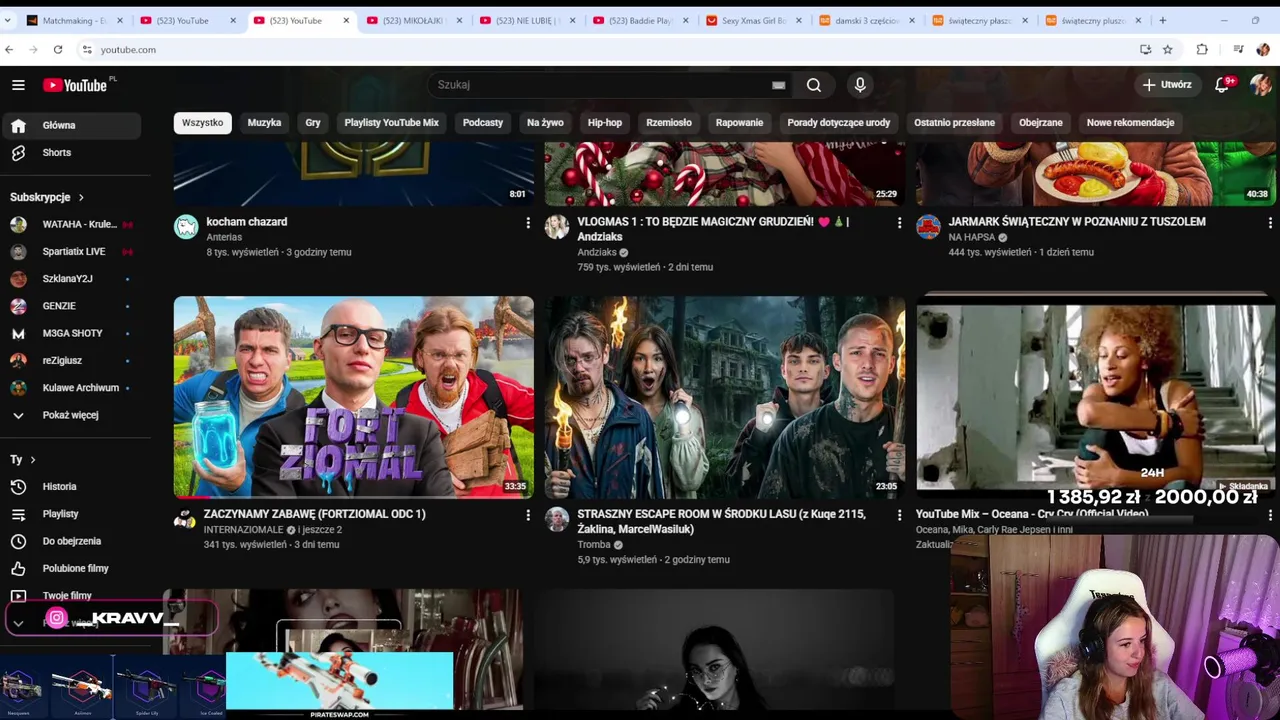Open Polubione filmy liked videos
Screen dimensions: 1280x720
click(70, 568)
